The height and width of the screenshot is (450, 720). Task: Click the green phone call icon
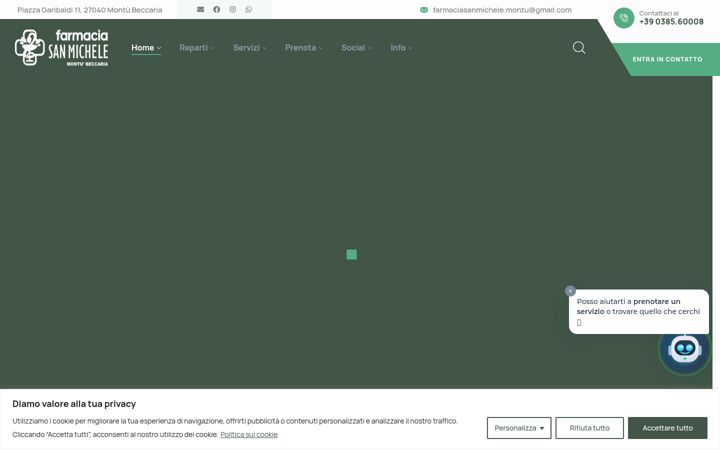624,18
